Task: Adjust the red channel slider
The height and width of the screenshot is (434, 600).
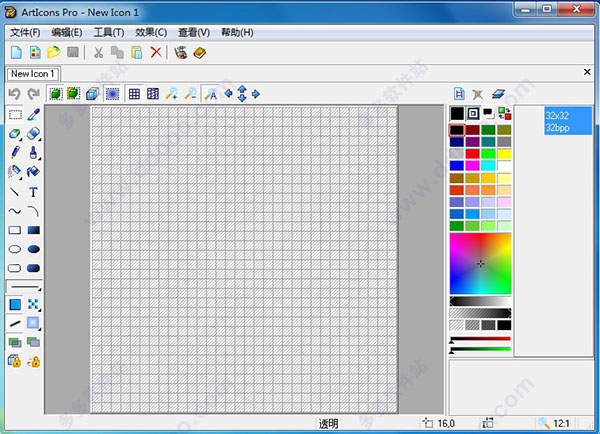Action: click(x=480, y=339)
